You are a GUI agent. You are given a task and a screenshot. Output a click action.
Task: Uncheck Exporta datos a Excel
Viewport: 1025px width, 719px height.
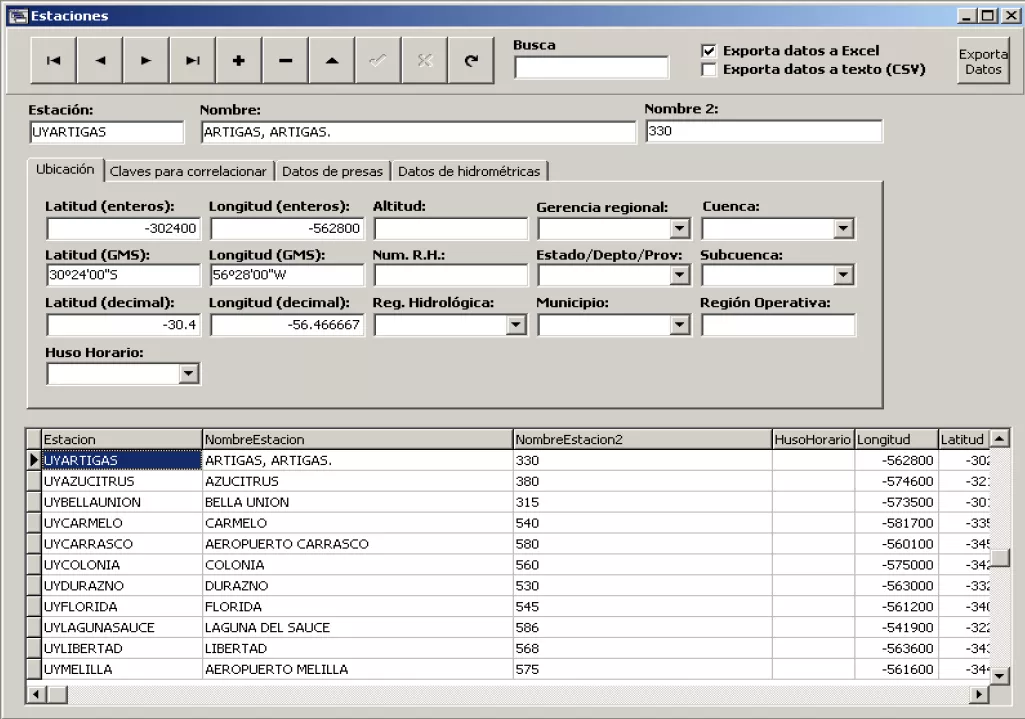click(709, 51)
